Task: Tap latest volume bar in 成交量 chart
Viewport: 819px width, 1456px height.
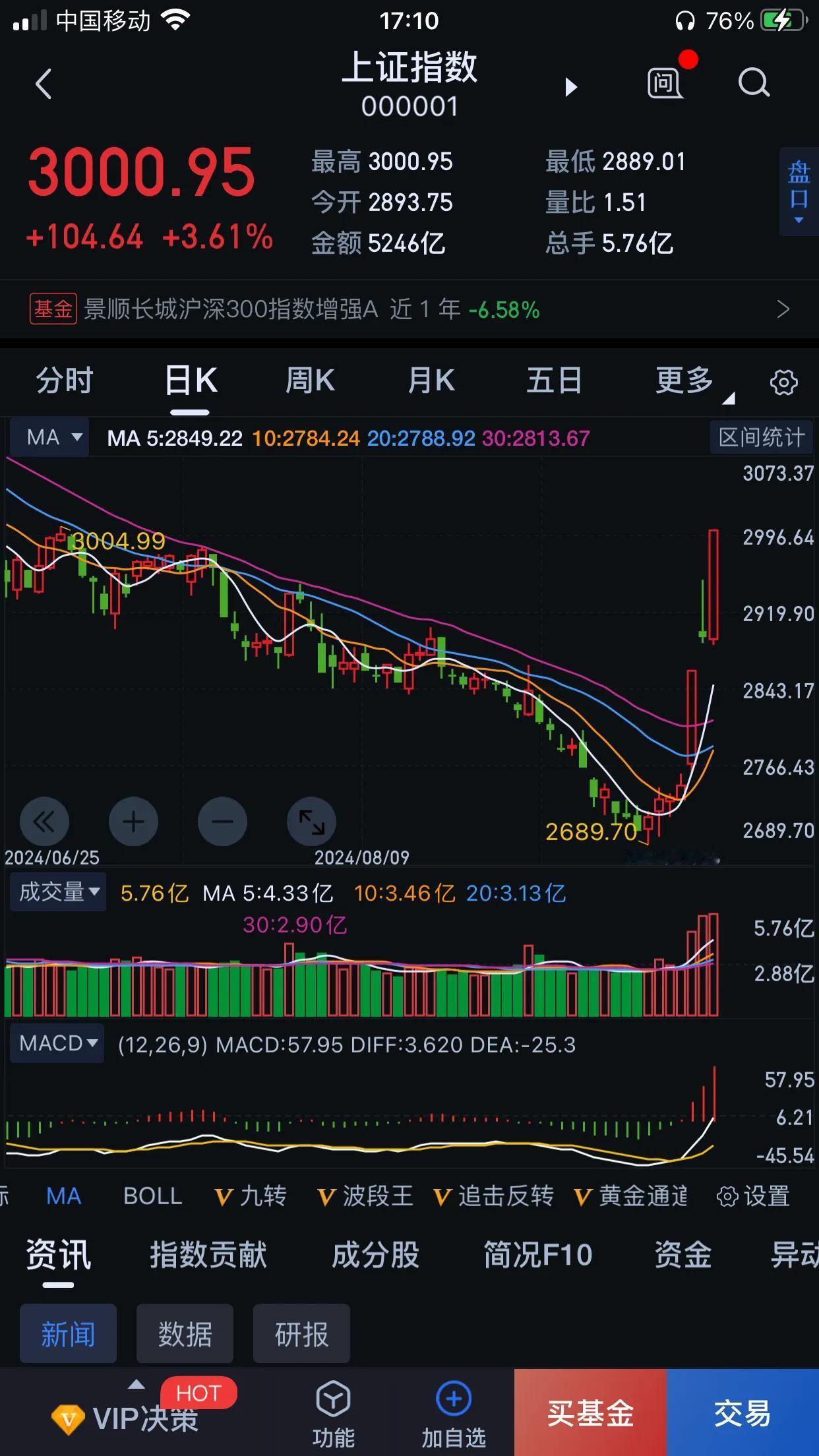Action: [713, 965]
